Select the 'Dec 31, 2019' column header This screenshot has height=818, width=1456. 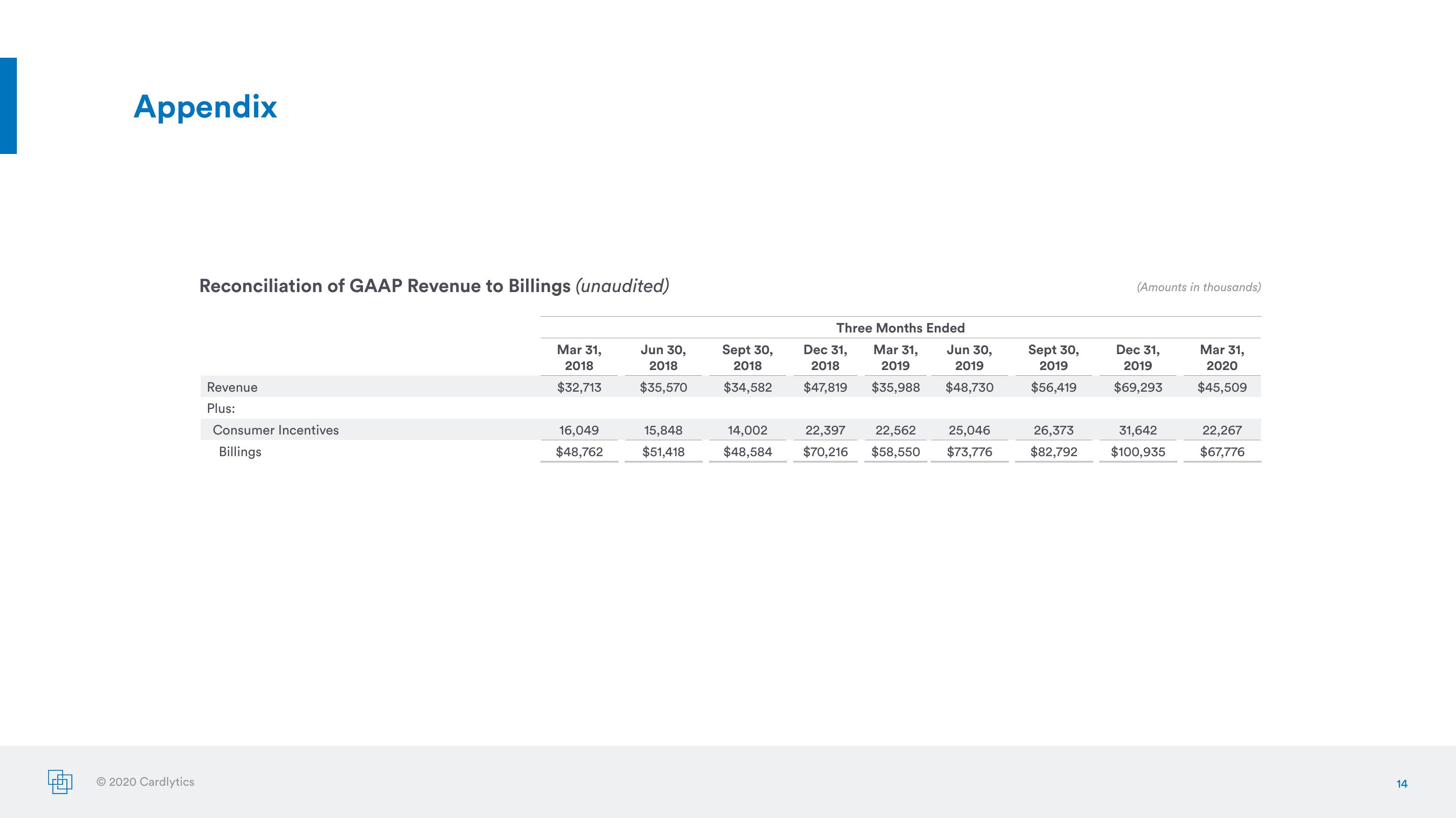(x=1137, y=358)
